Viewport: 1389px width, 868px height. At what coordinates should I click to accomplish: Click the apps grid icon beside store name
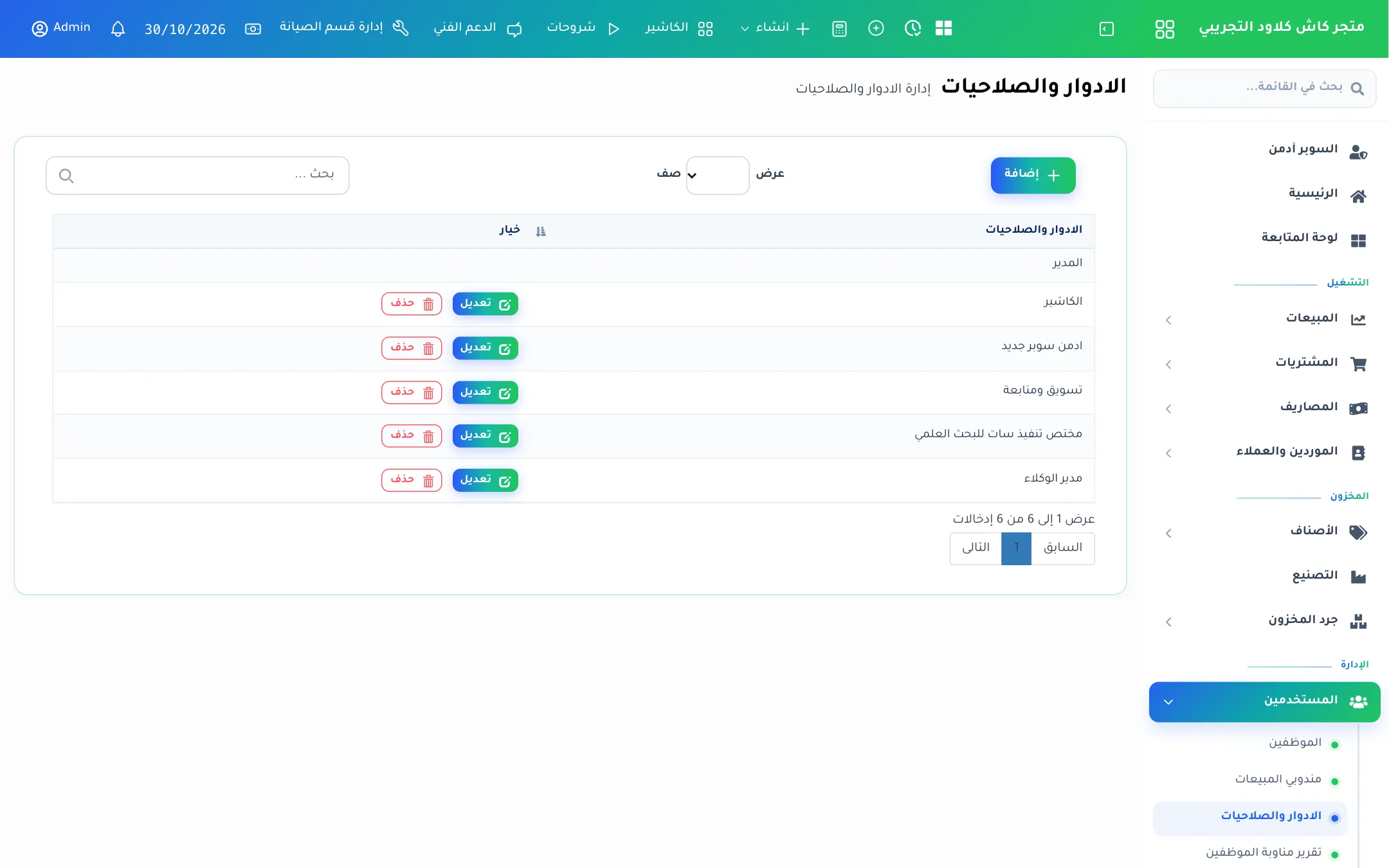tap(1165, 29)
